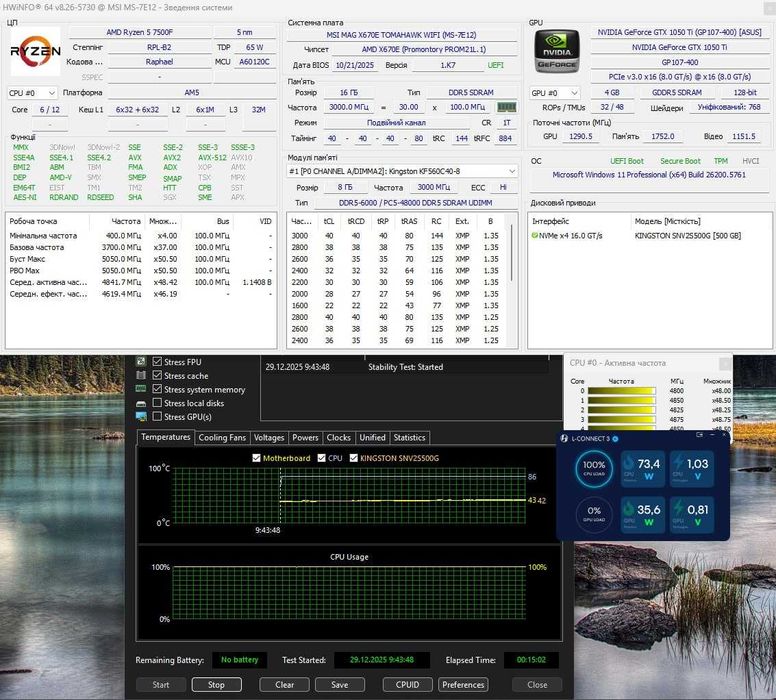Stop the stability test
776x700 pixels.
[x=216, y=685]
